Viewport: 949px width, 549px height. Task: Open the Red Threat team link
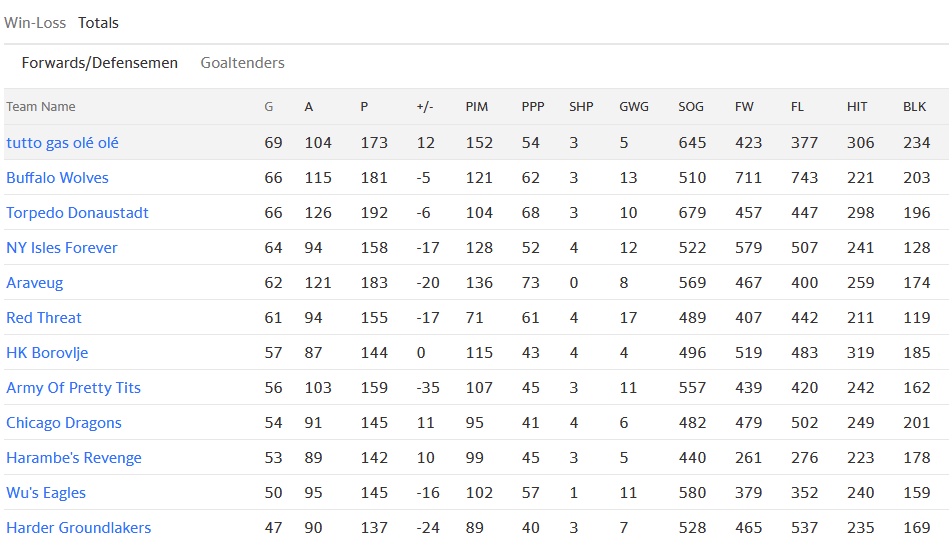click(x=44, y=318)
